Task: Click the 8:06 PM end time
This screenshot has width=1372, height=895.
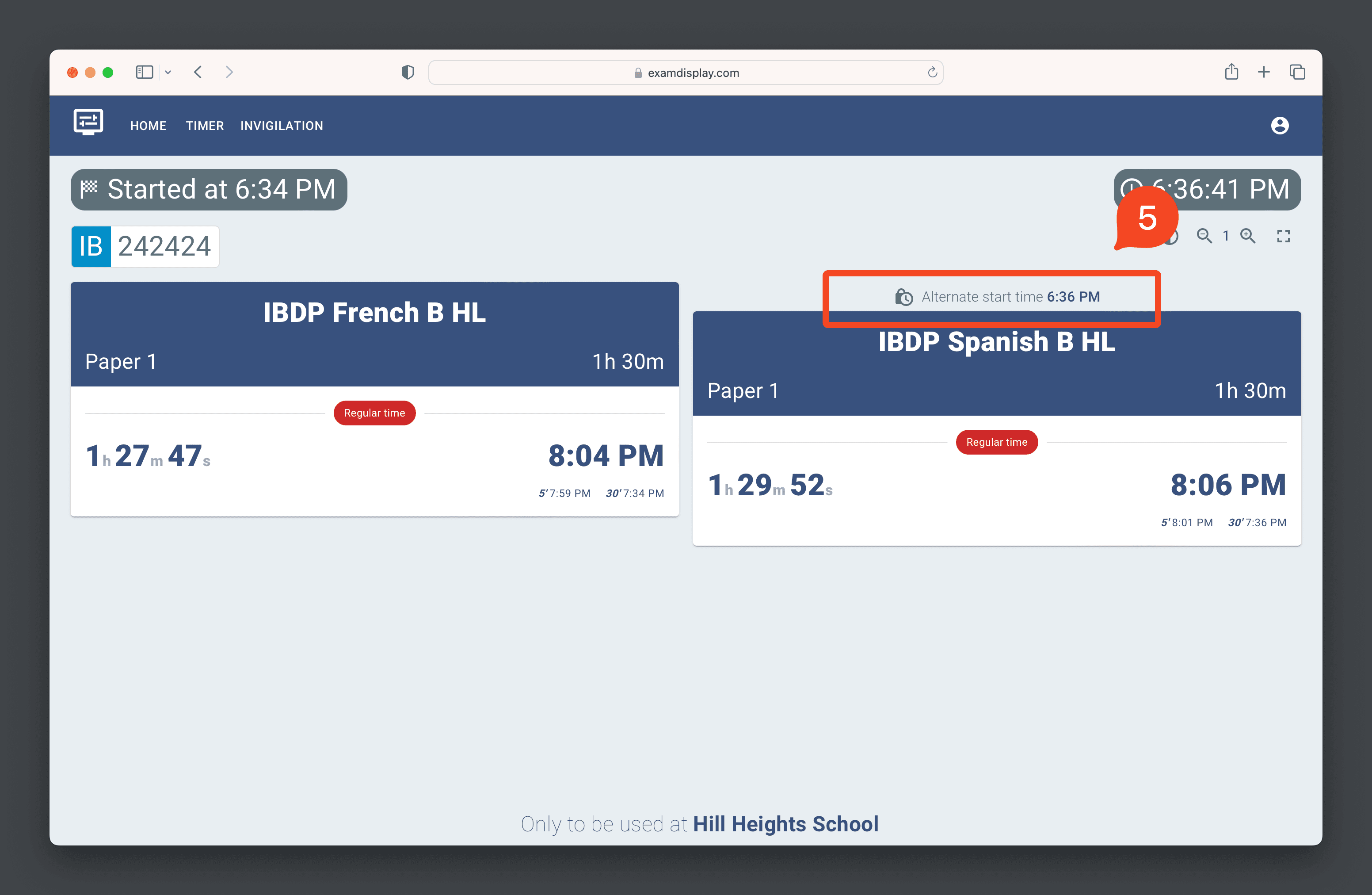Action: click(1228, 485)
